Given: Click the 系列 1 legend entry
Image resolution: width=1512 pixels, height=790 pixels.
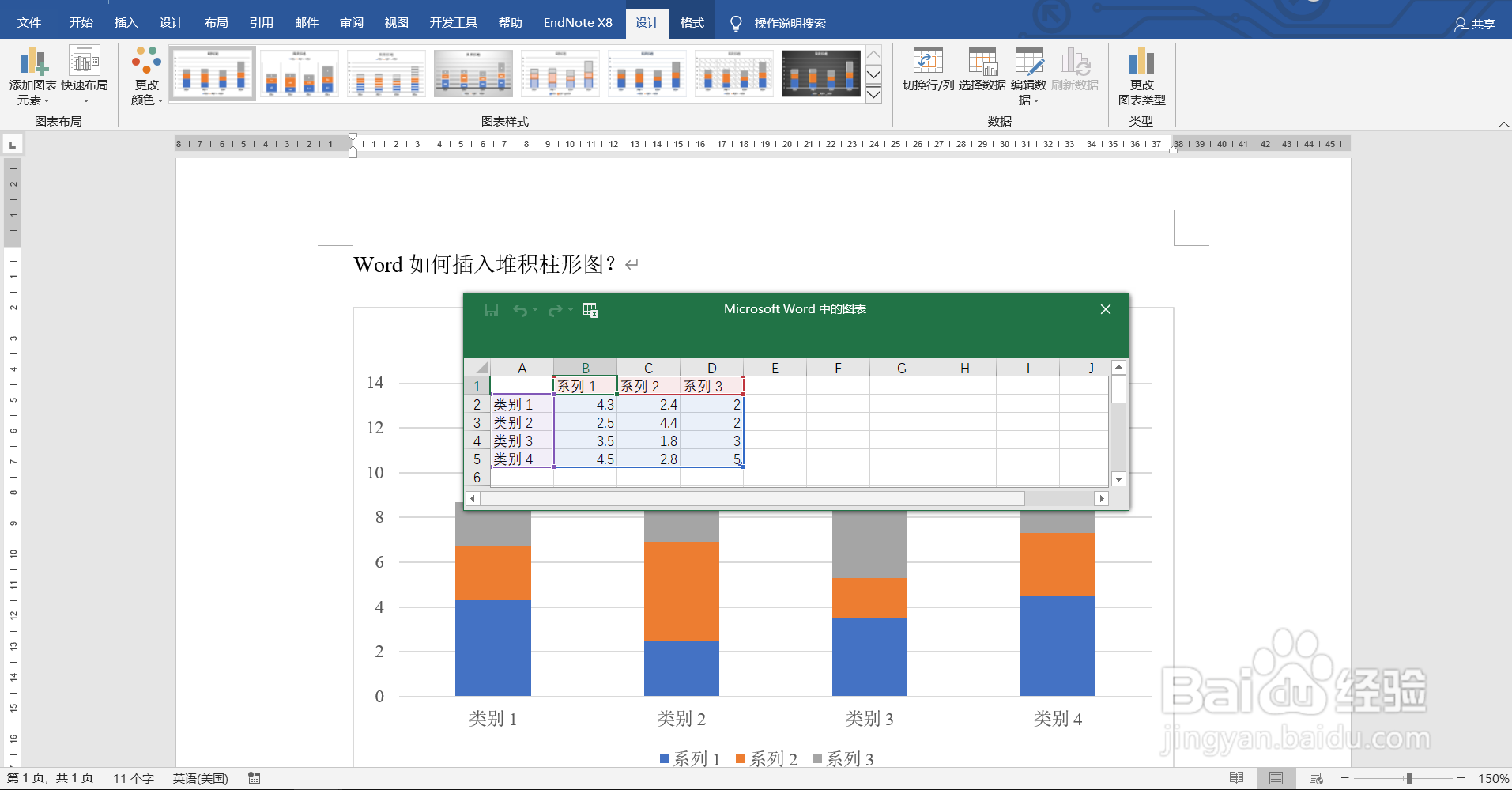Looking at the screenshot, I should 690,759.
